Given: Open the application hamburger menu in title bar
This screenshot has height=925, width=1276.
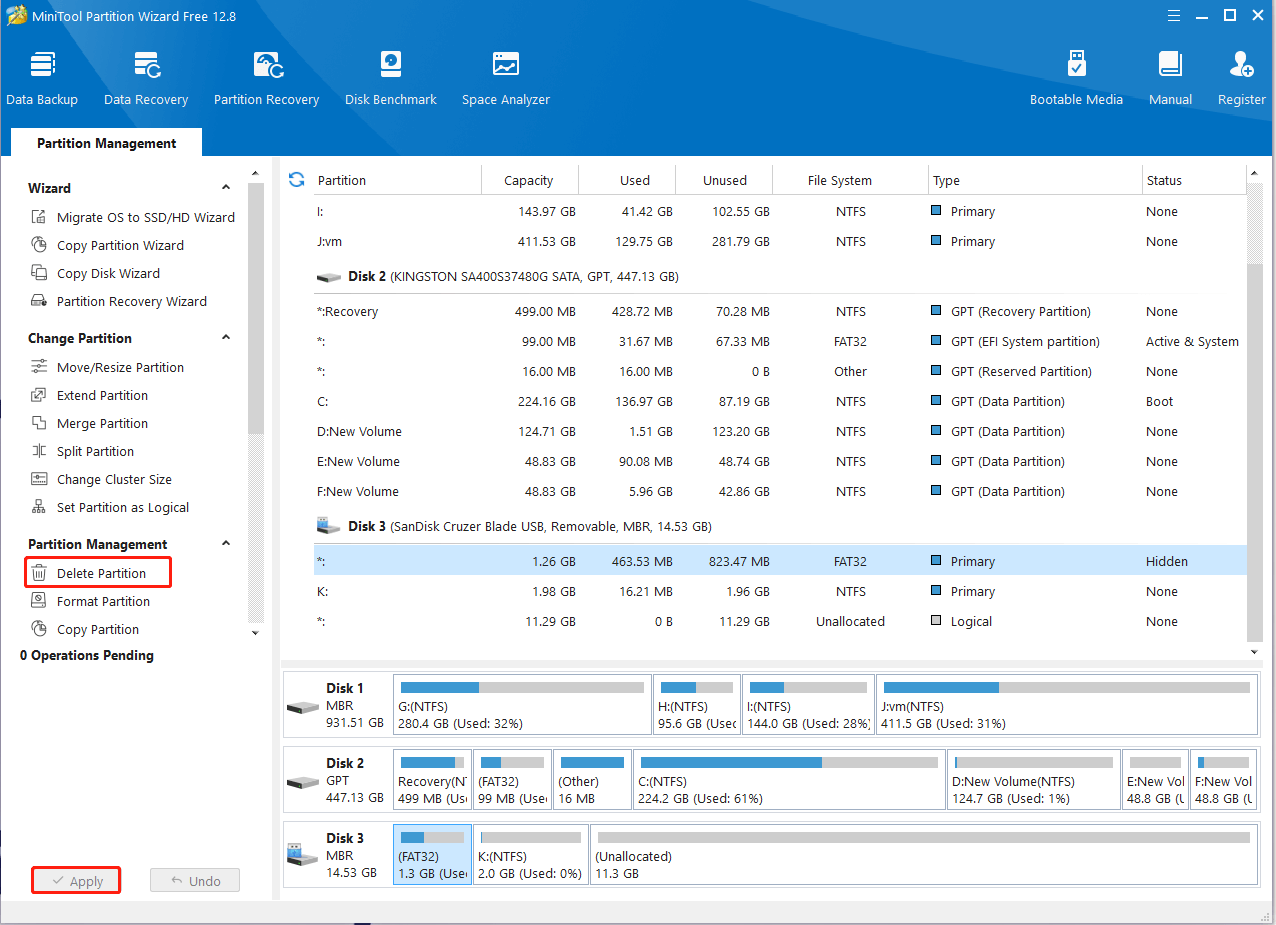Looking at the screenshot, I should point(1173,15).
